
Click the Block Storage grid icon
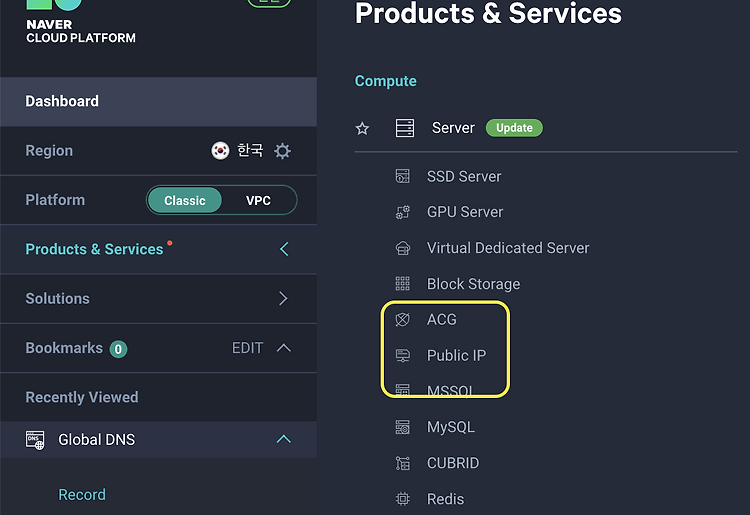pyautogui.click(x=402, y=284)
